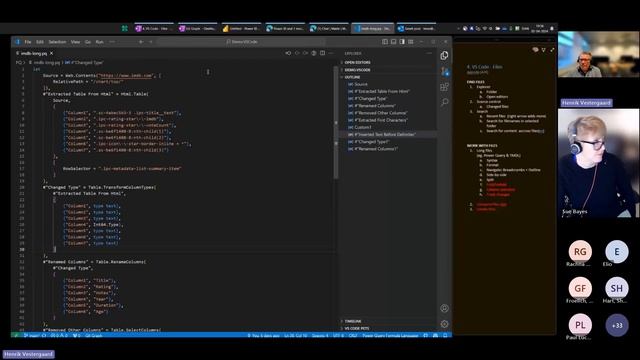
Task: Toggle the panel layout icon
Action: pyautogui.click(x=393, y=42)
